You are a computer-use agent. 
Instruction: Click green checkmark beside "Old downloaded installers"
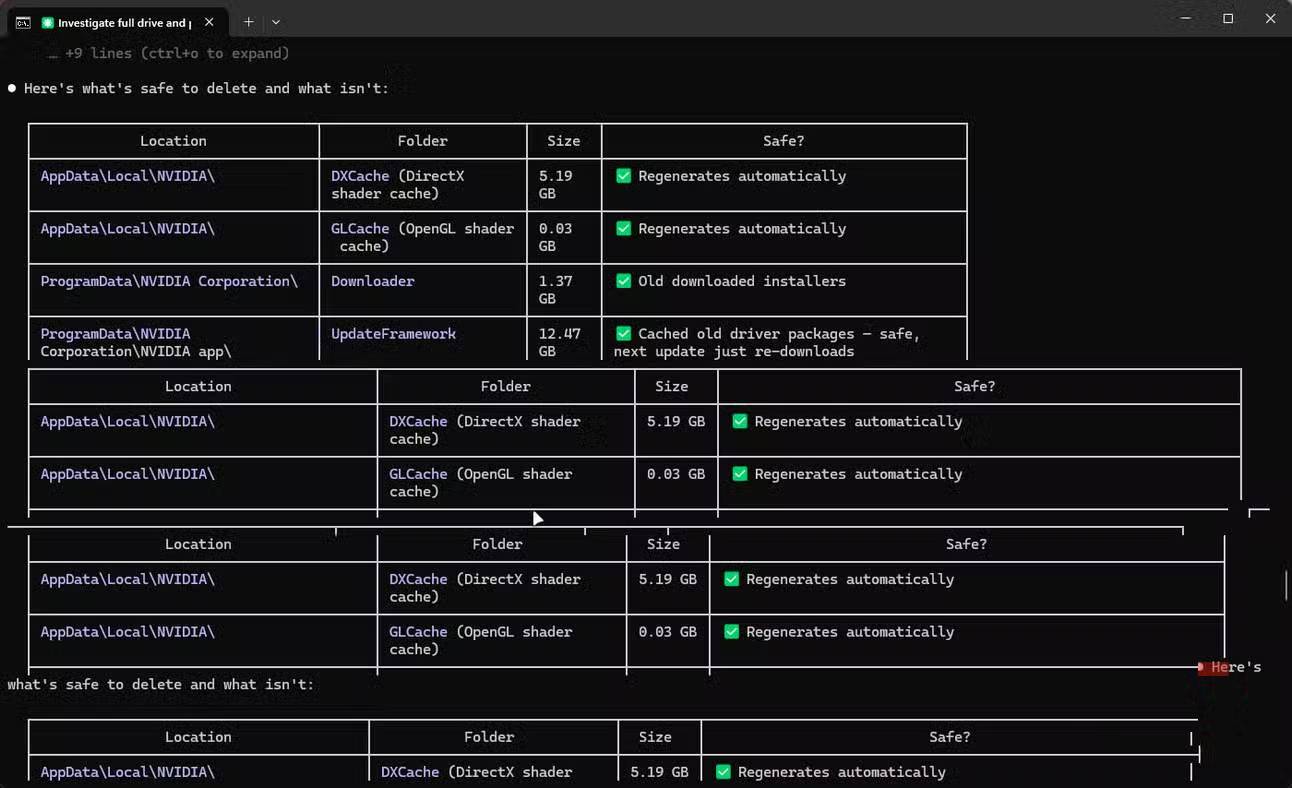(623, 281)
